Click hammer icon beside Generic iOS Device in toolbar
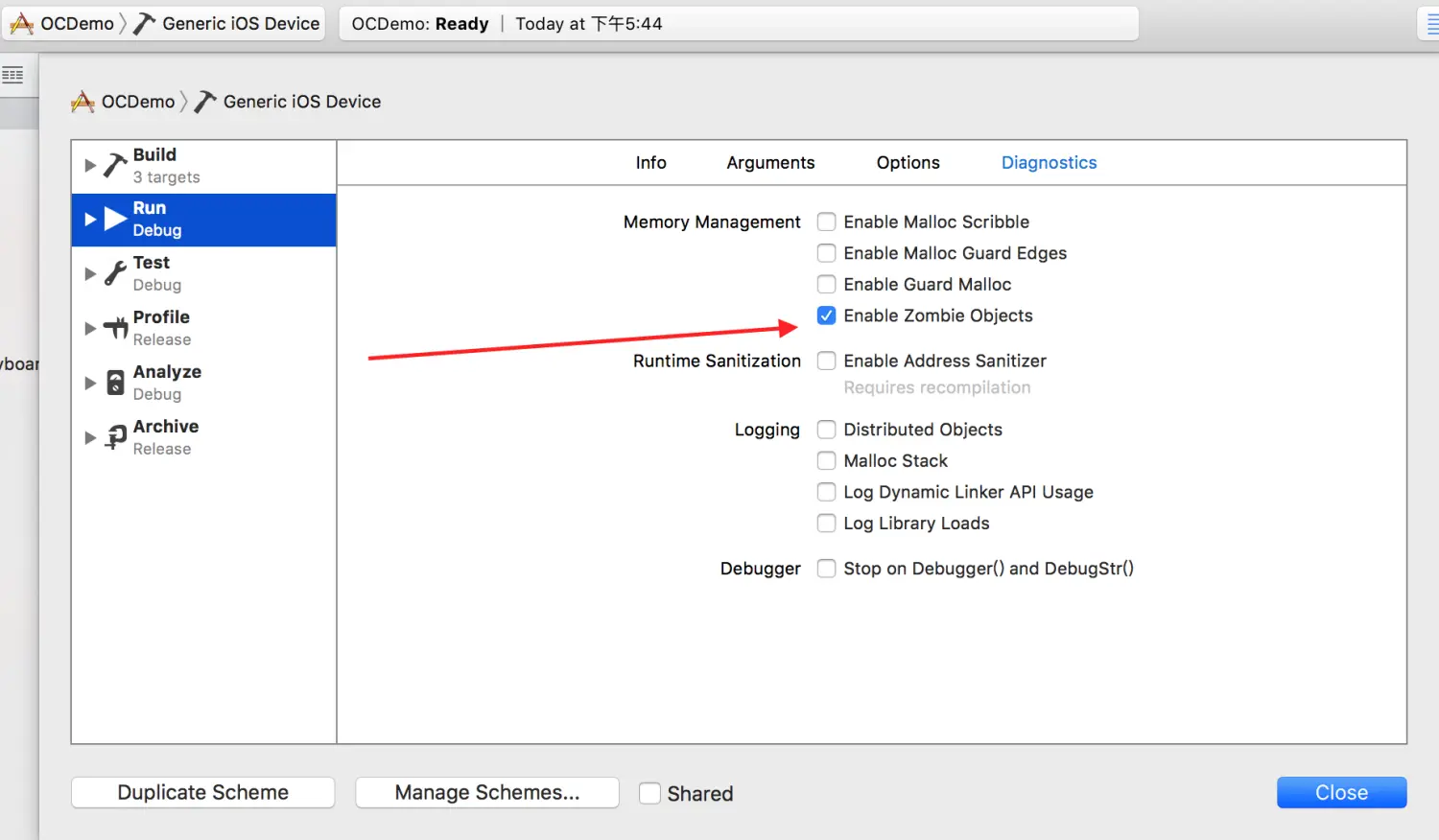 coord(144,24)
